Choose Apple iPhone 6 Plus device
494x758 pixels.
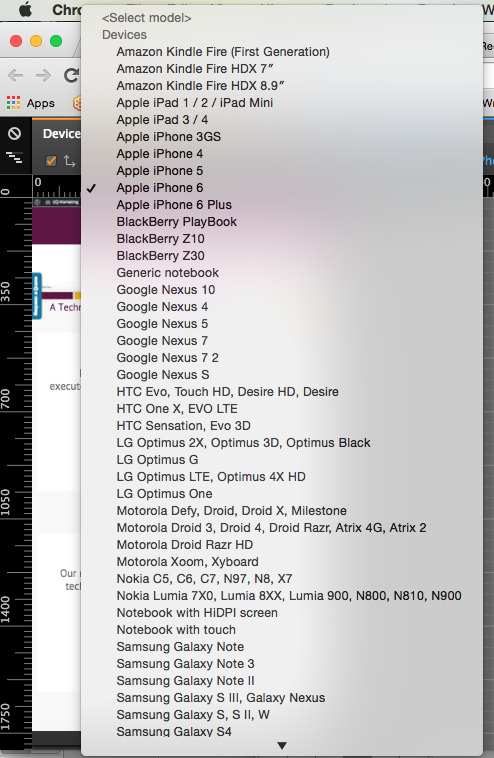coord(282,204)
